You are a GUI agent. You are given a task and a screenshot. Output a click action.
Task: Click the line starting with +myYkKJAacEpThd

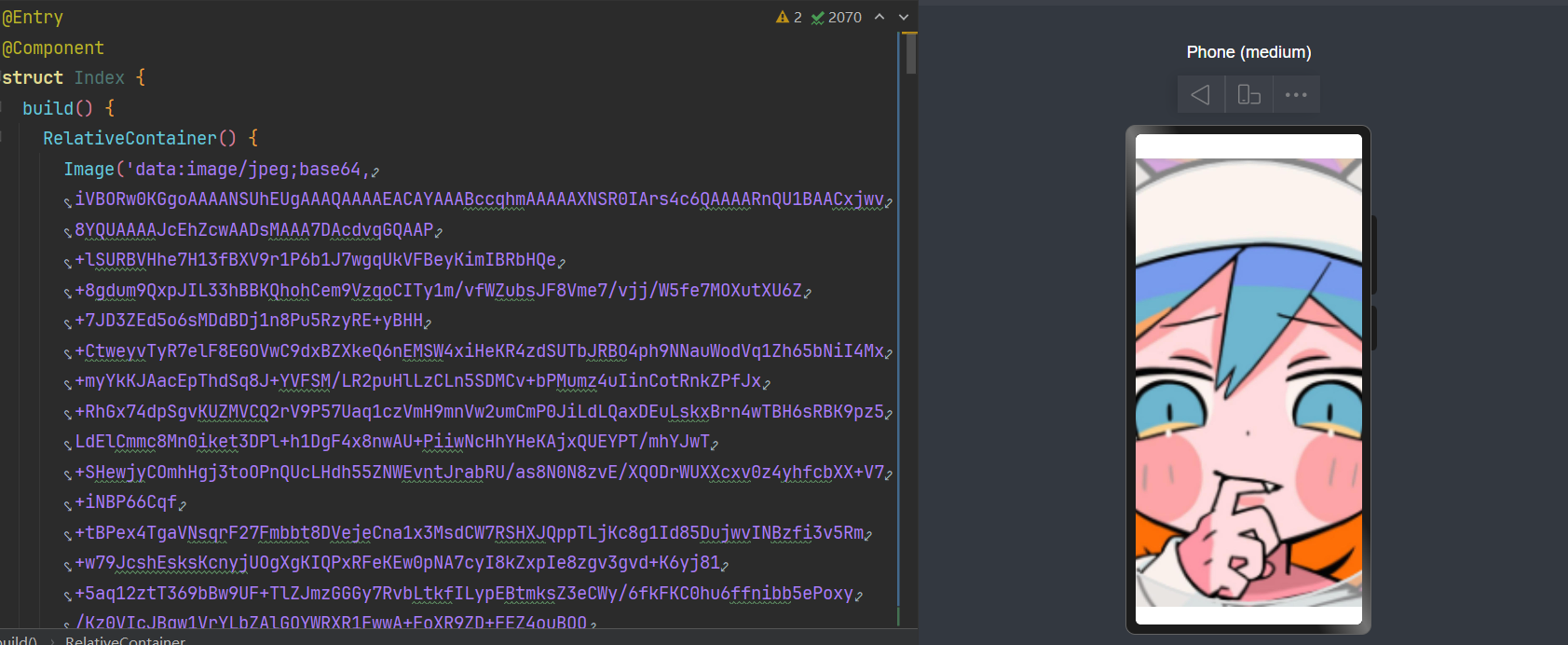[x=418, y=380]
